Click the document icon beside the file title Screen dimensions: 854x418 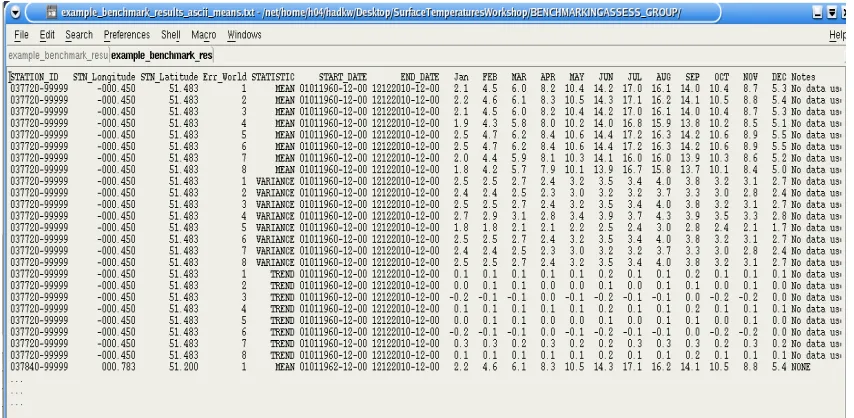[x=51, y=12]
